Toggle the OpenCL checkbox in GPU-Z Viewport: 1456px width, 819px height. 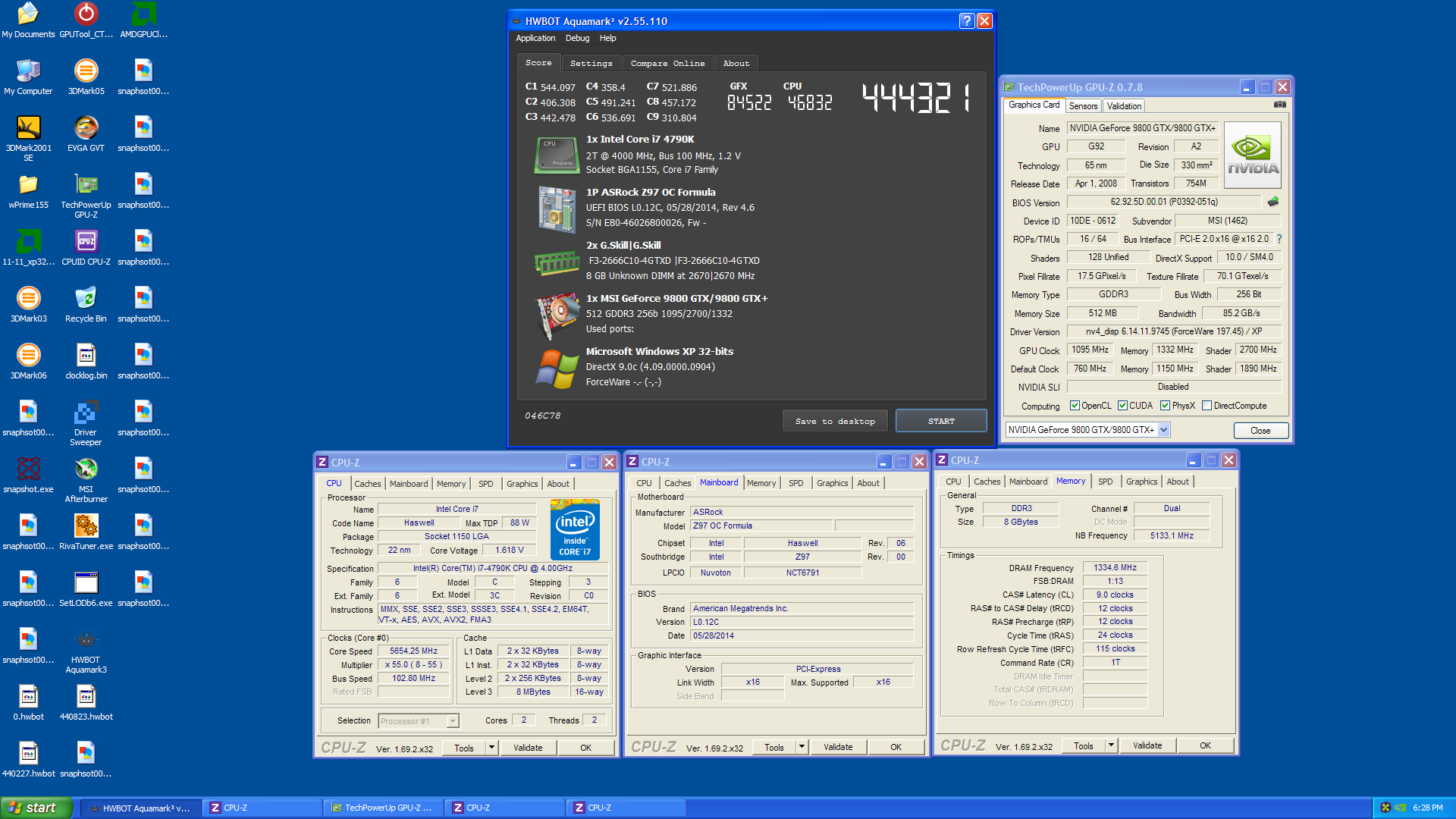click(1075, 406)
